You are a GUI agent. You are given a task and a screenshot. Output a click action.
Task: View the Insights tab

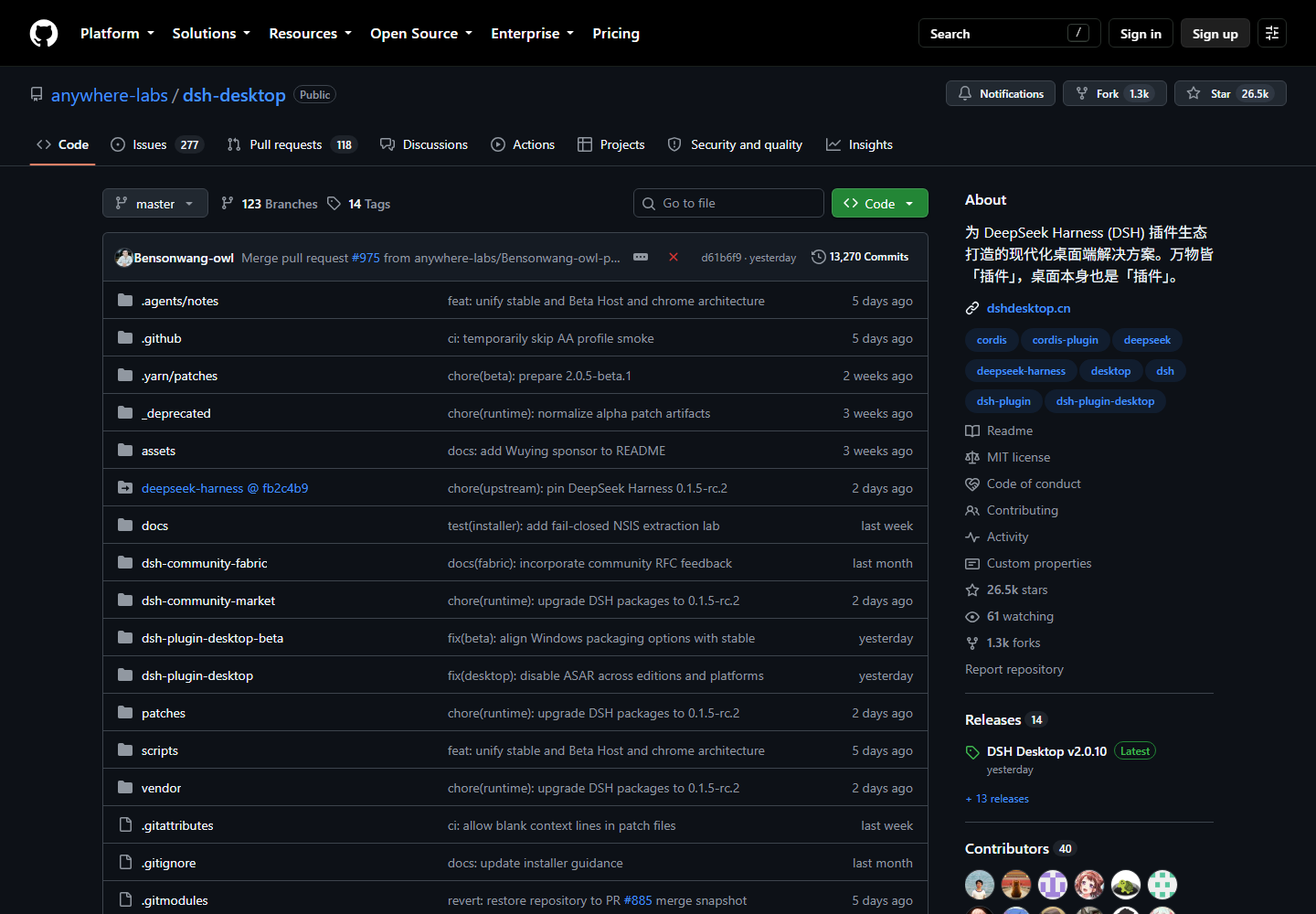859,144
